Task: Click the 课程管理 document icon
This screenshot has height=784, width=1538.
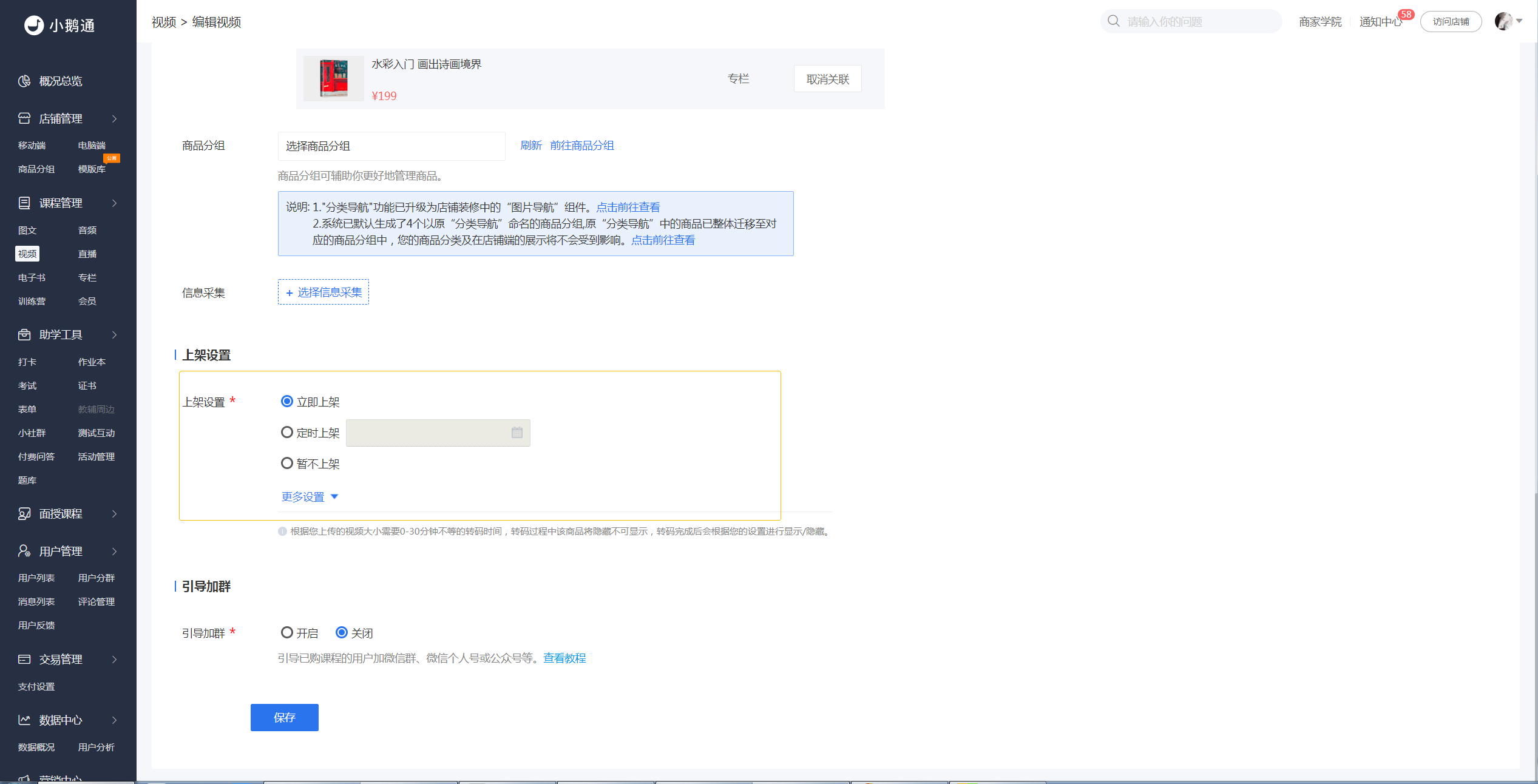Action: 24,203
